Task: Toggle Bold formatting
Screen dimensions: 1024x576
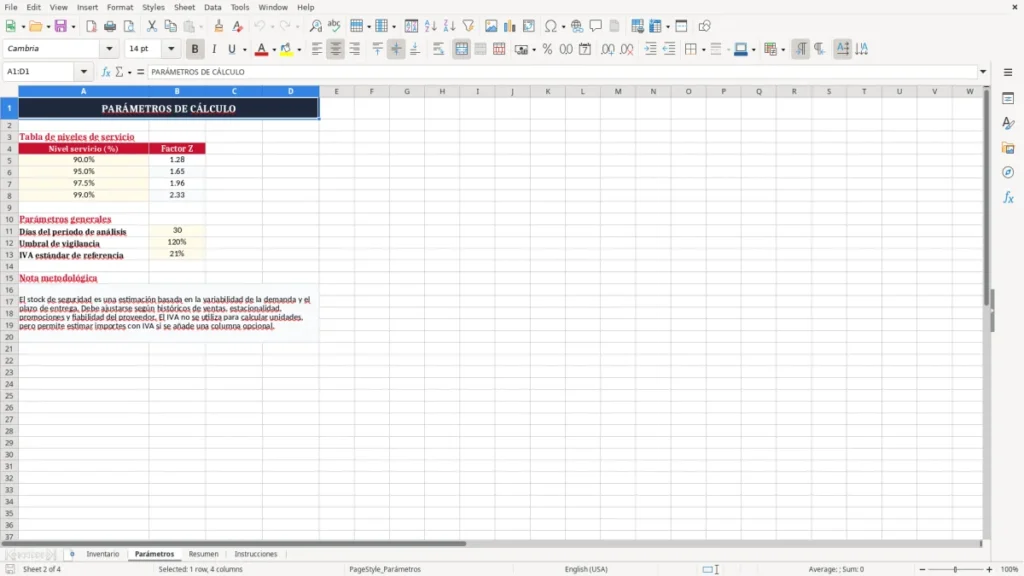Action: click(195, 49)
